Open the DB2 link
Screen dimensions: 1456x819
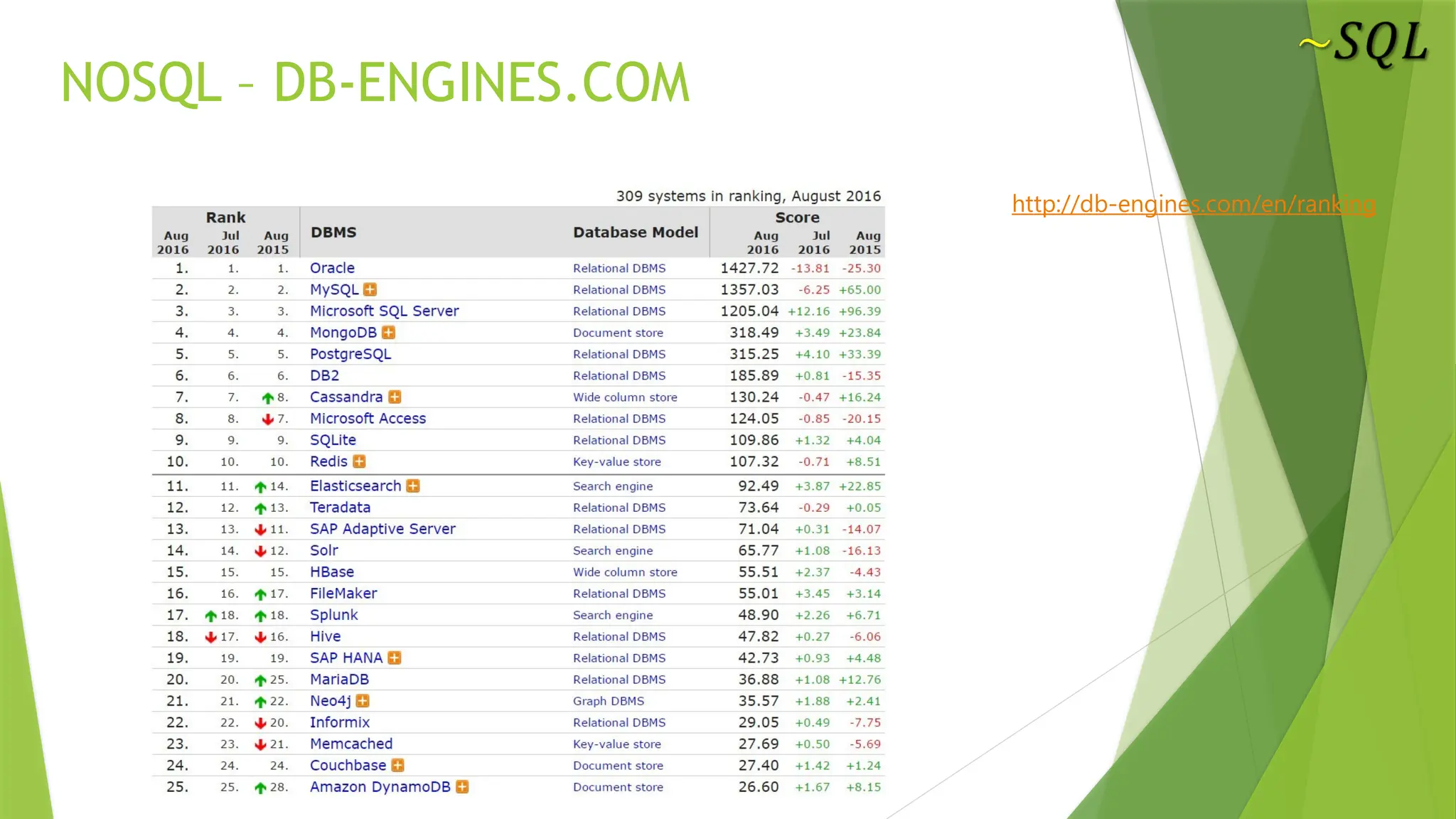pos(324,375)
